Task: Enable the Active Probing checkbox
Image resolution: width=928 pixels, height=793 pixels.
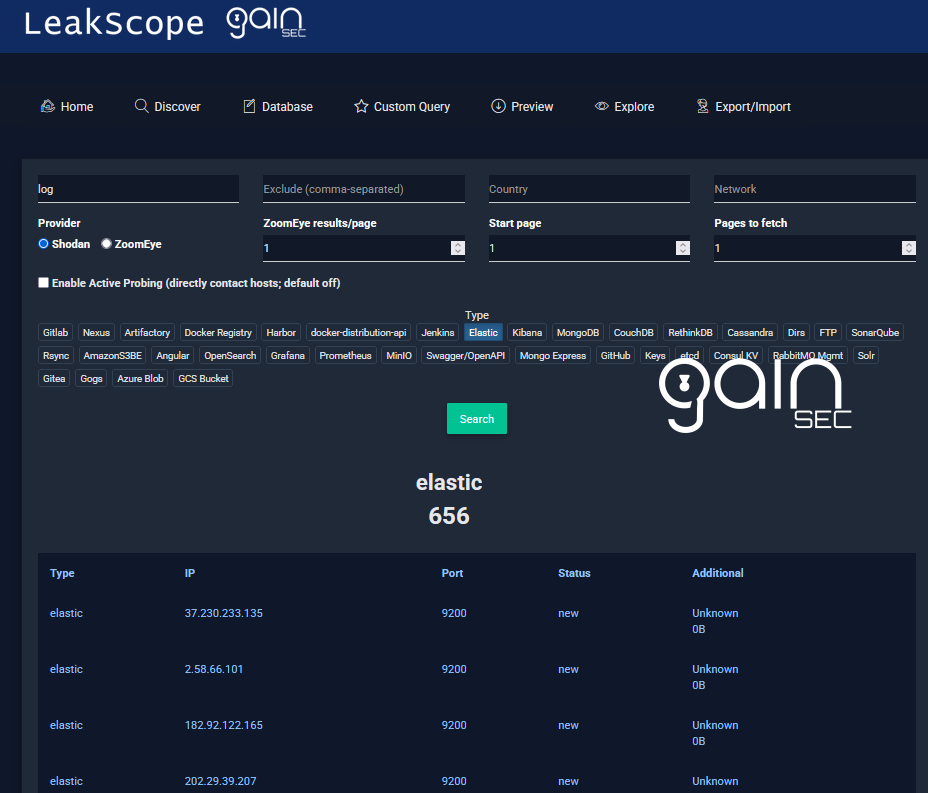Action: (43, 283)
